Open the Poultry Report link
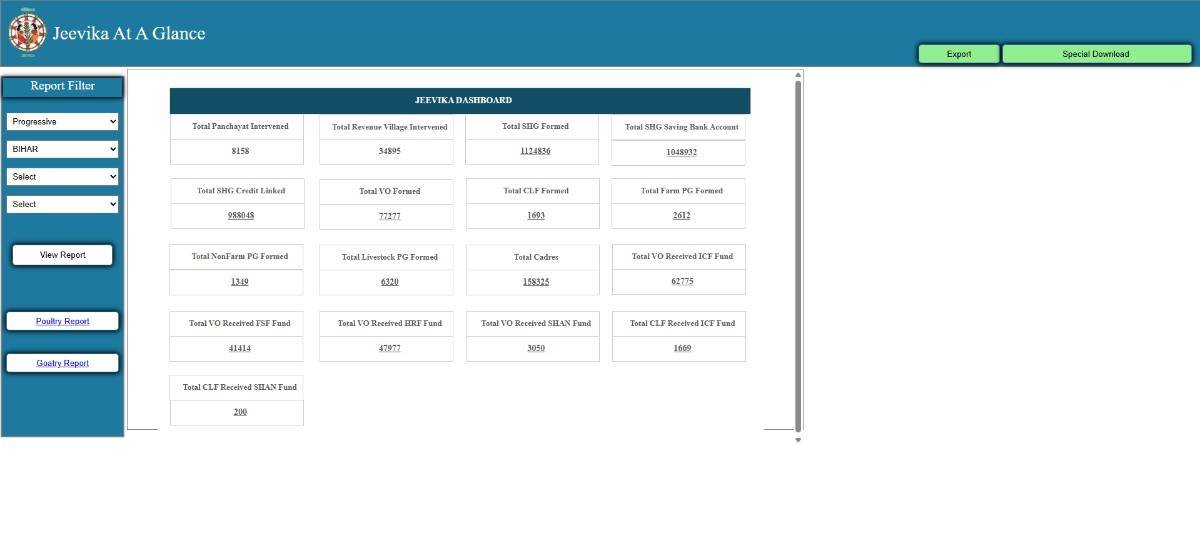This screenshot has height=560, width=1200. coord(62,321)
